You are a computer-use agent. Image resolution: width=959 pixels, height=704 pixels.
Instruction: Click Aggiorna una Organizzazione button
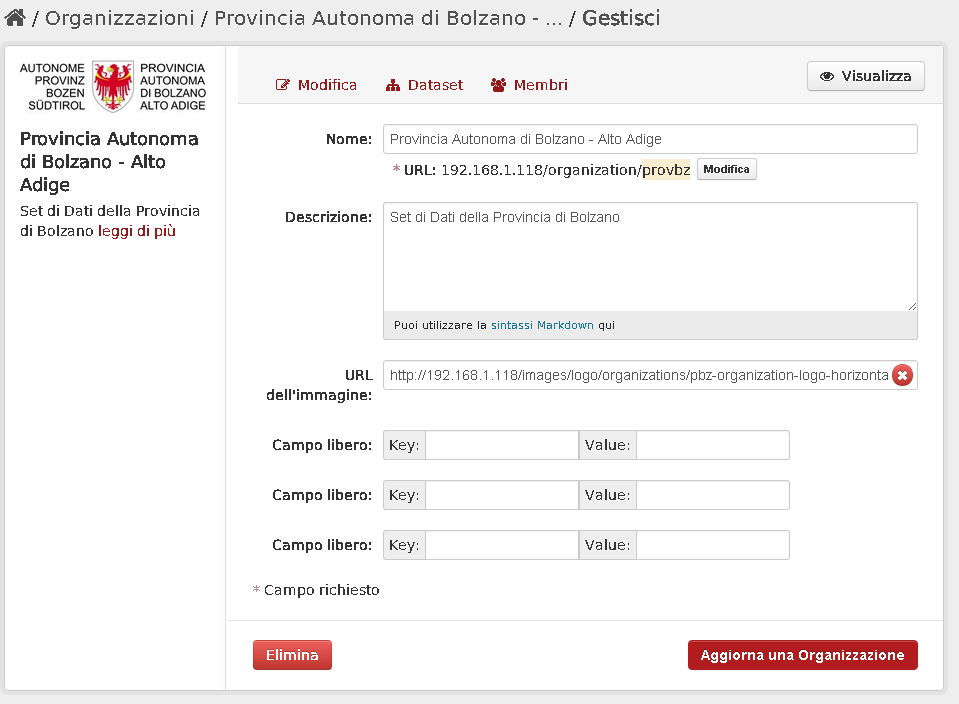(802, 655)
